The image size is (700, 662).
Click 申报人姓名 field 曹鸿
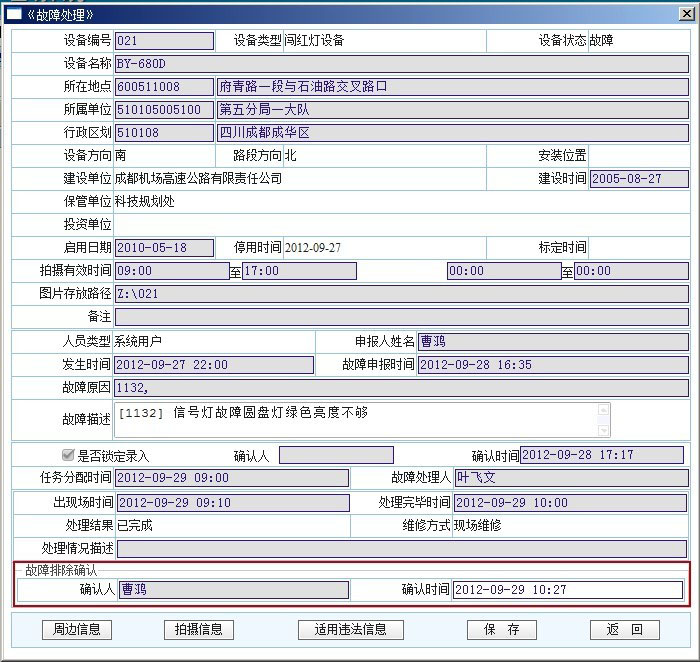(x=553, y=341)
